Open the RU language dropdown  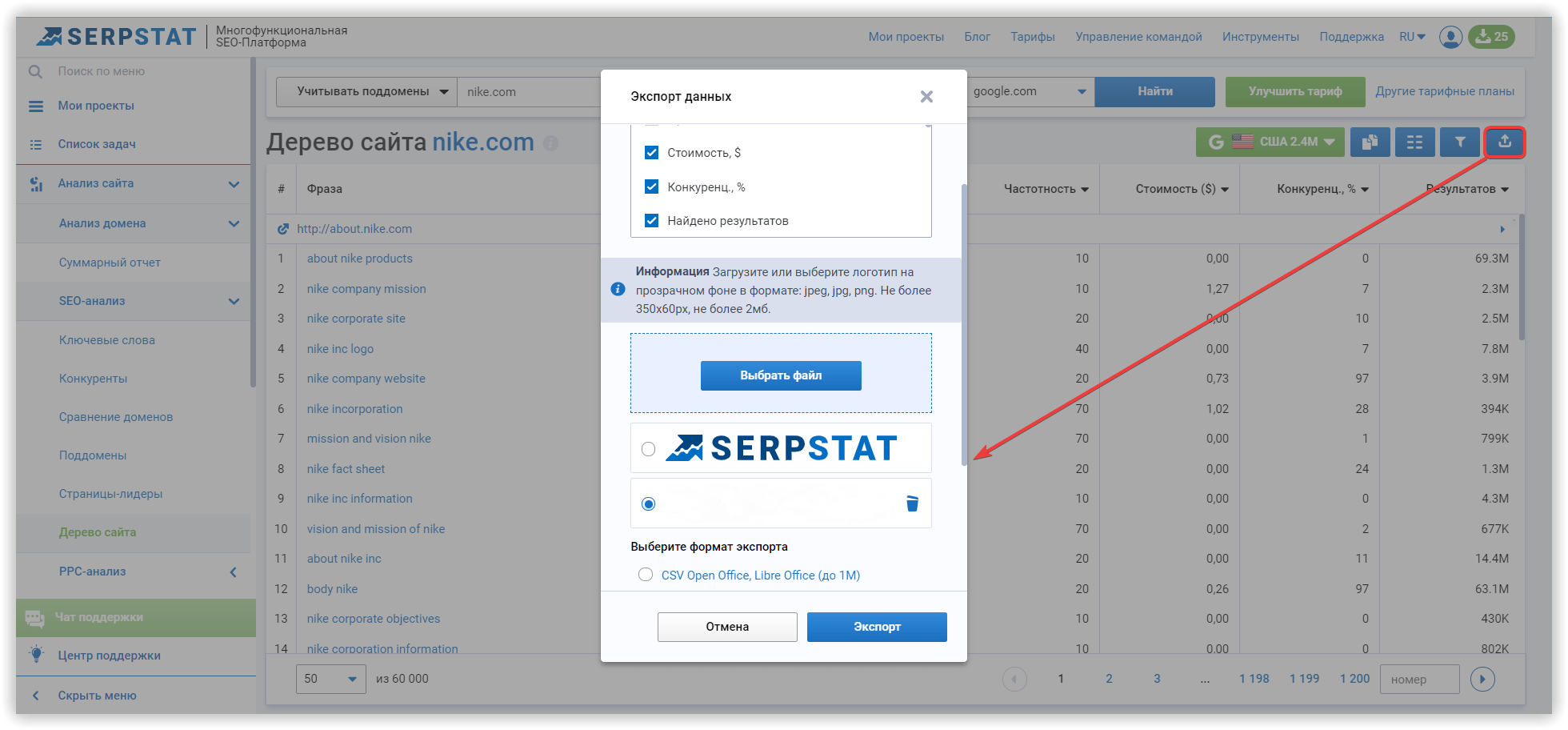[x=1412, y=37]
